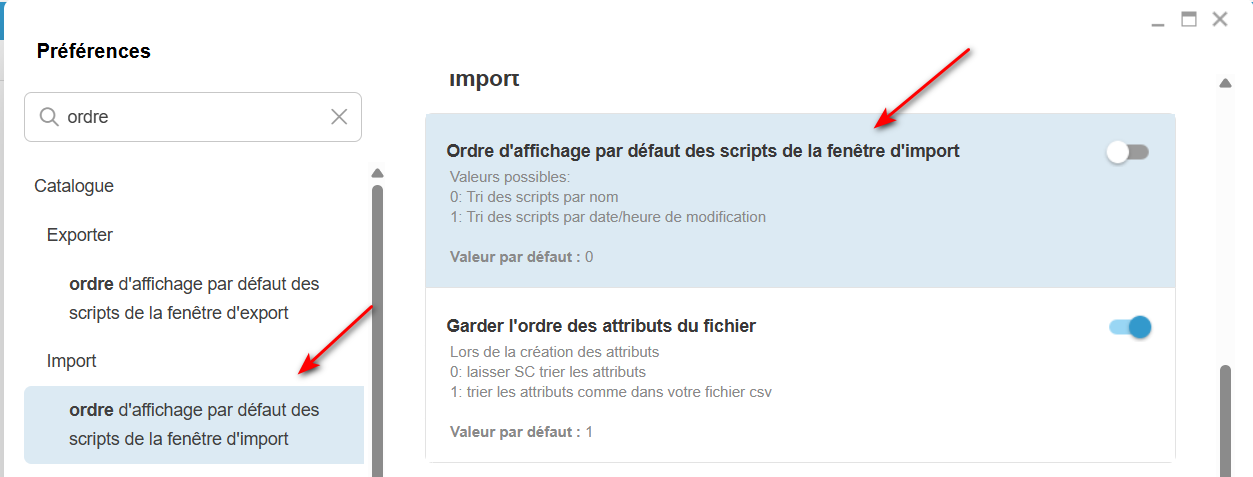This screenshot has height=477, width=1253.
Task: Click the sidebar vertical scrollbar thumb
Action: 377,330
